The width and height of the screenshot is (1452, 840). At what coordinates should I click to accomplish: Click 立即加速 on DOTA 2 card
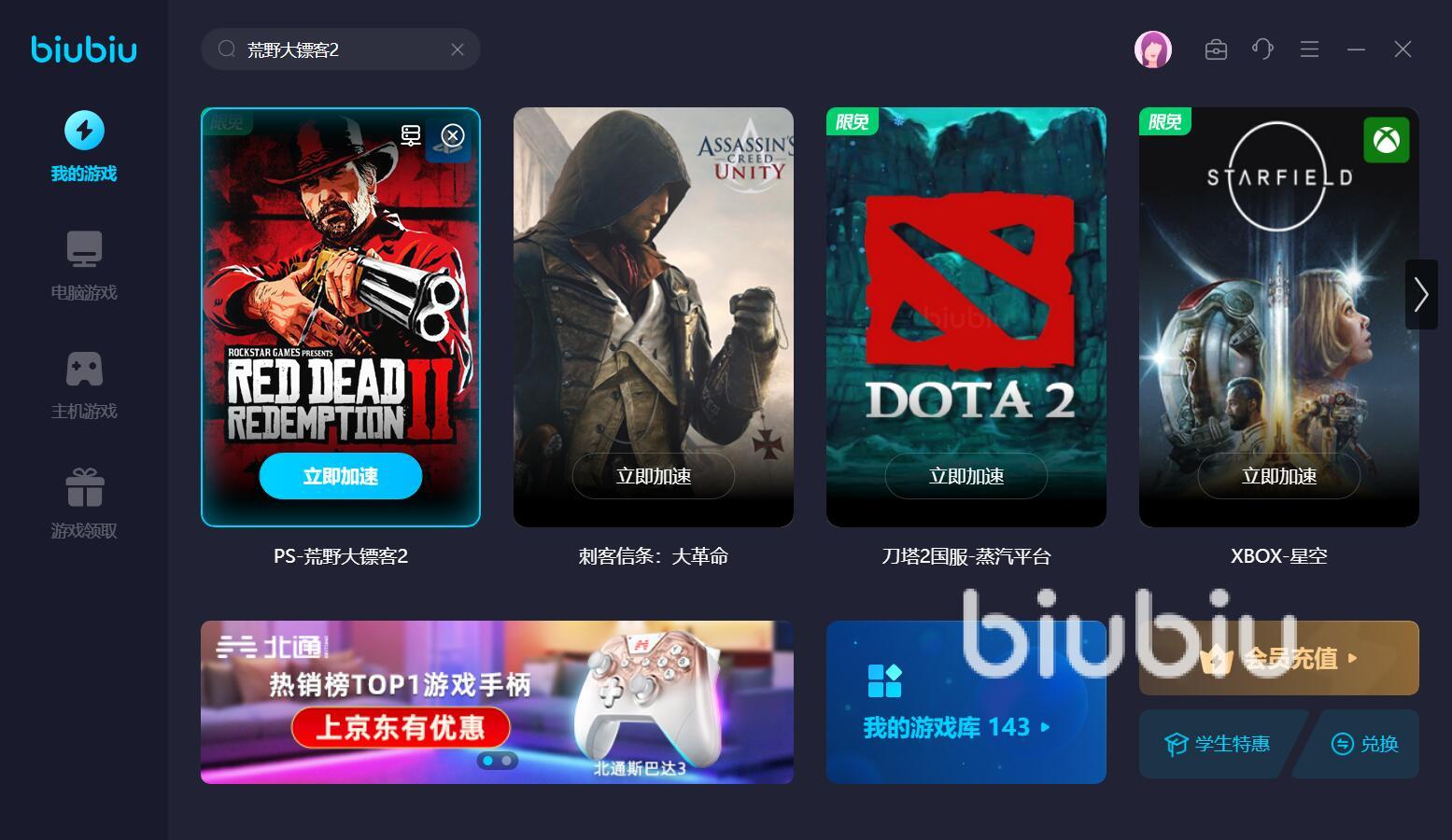[x=966, y=476]
